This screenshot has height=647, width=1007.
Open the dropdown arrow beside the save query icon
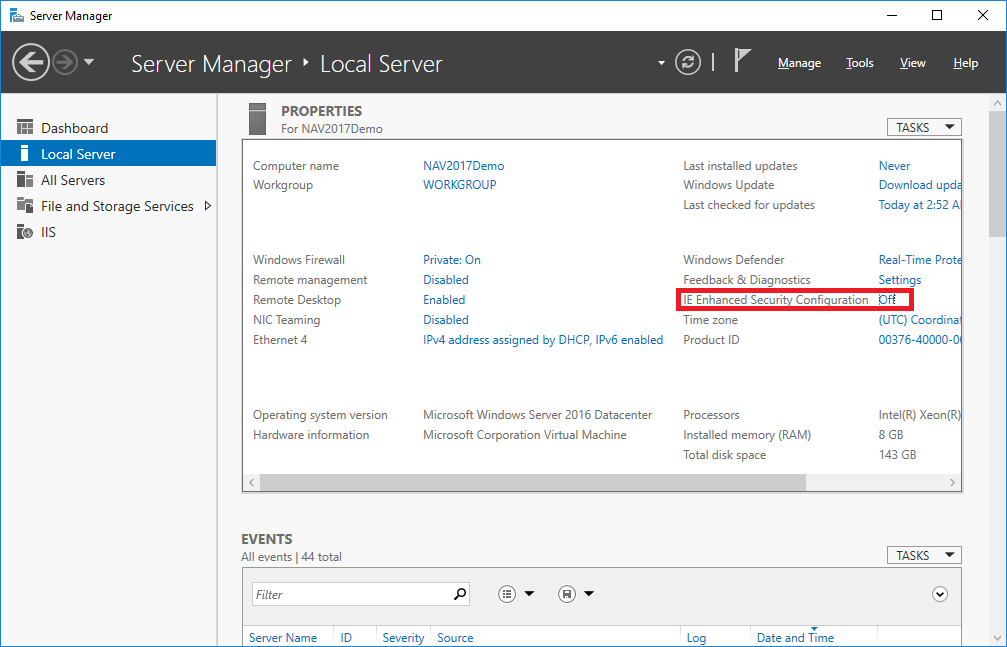point(589,594)
